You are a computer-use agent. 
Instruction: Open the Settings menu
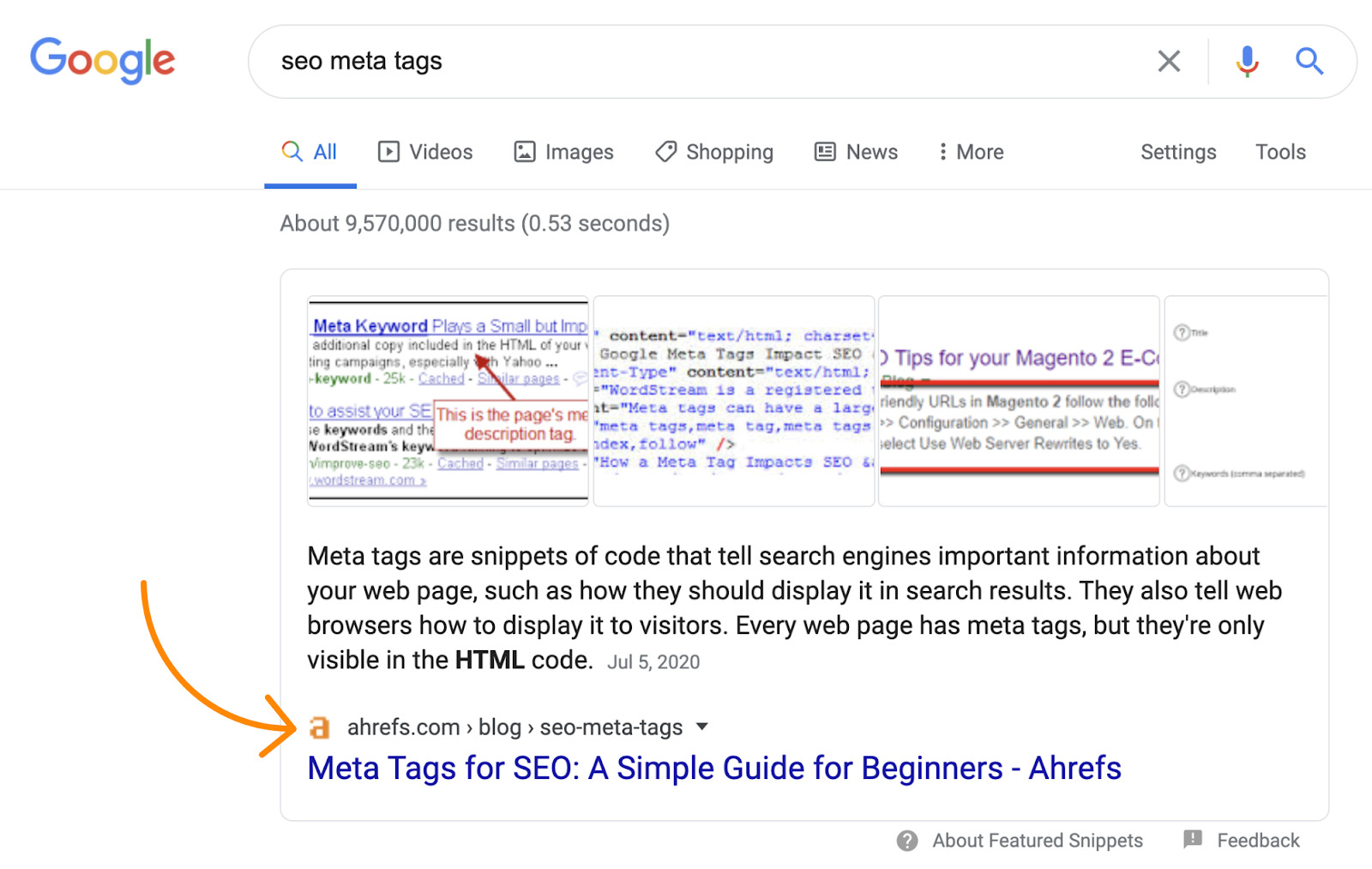(x=1178, y=151)
